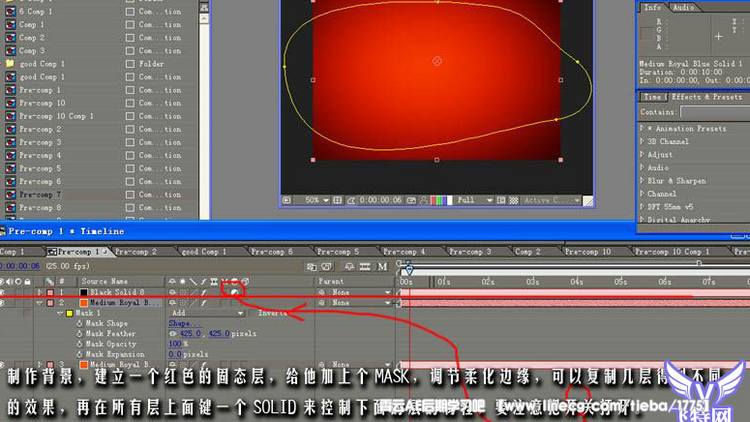
Task: Collapse the Mask 1 property group
Action: (x=60, y=313)
